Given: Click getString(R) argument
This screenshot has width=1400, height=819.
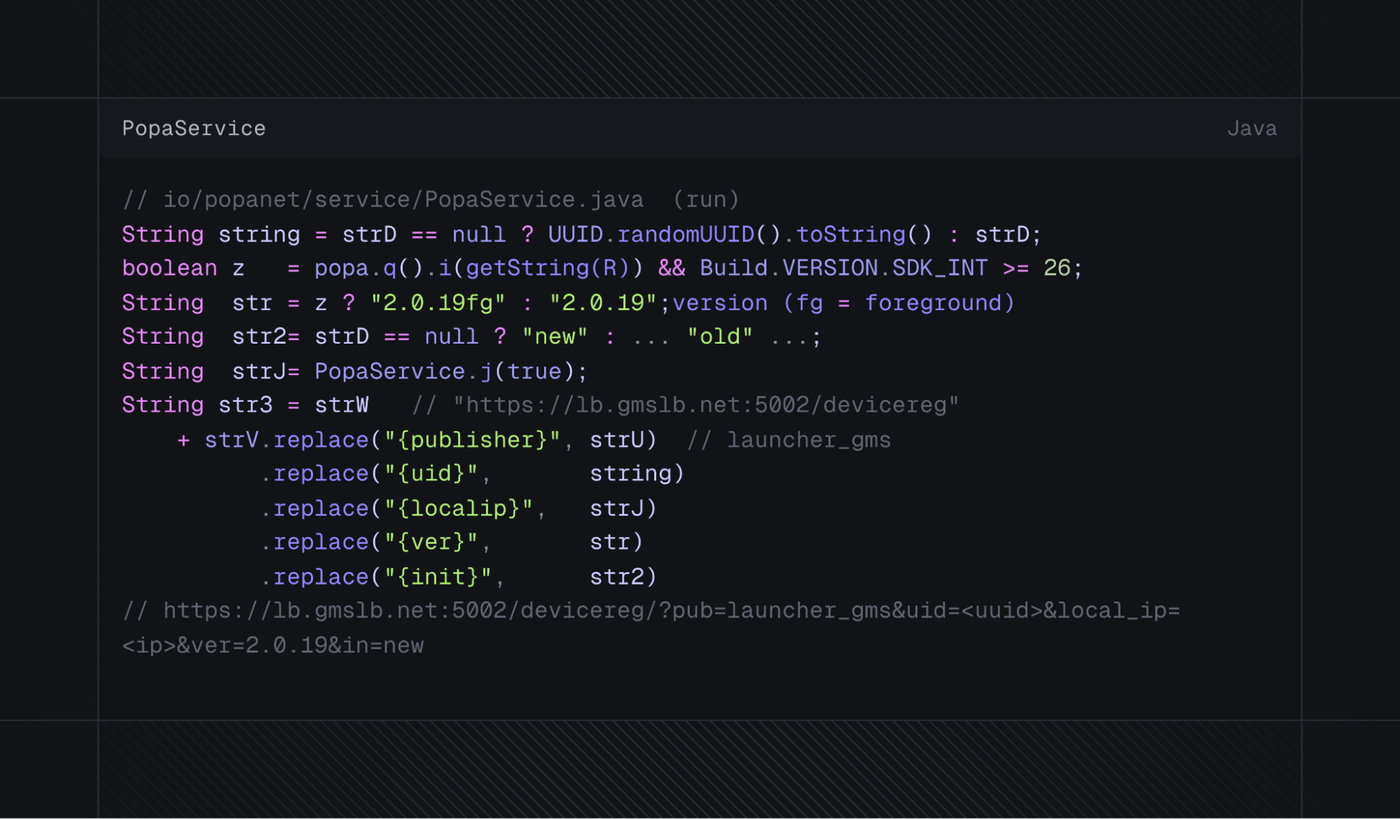Looking at the screenshot, I should 548,269.
